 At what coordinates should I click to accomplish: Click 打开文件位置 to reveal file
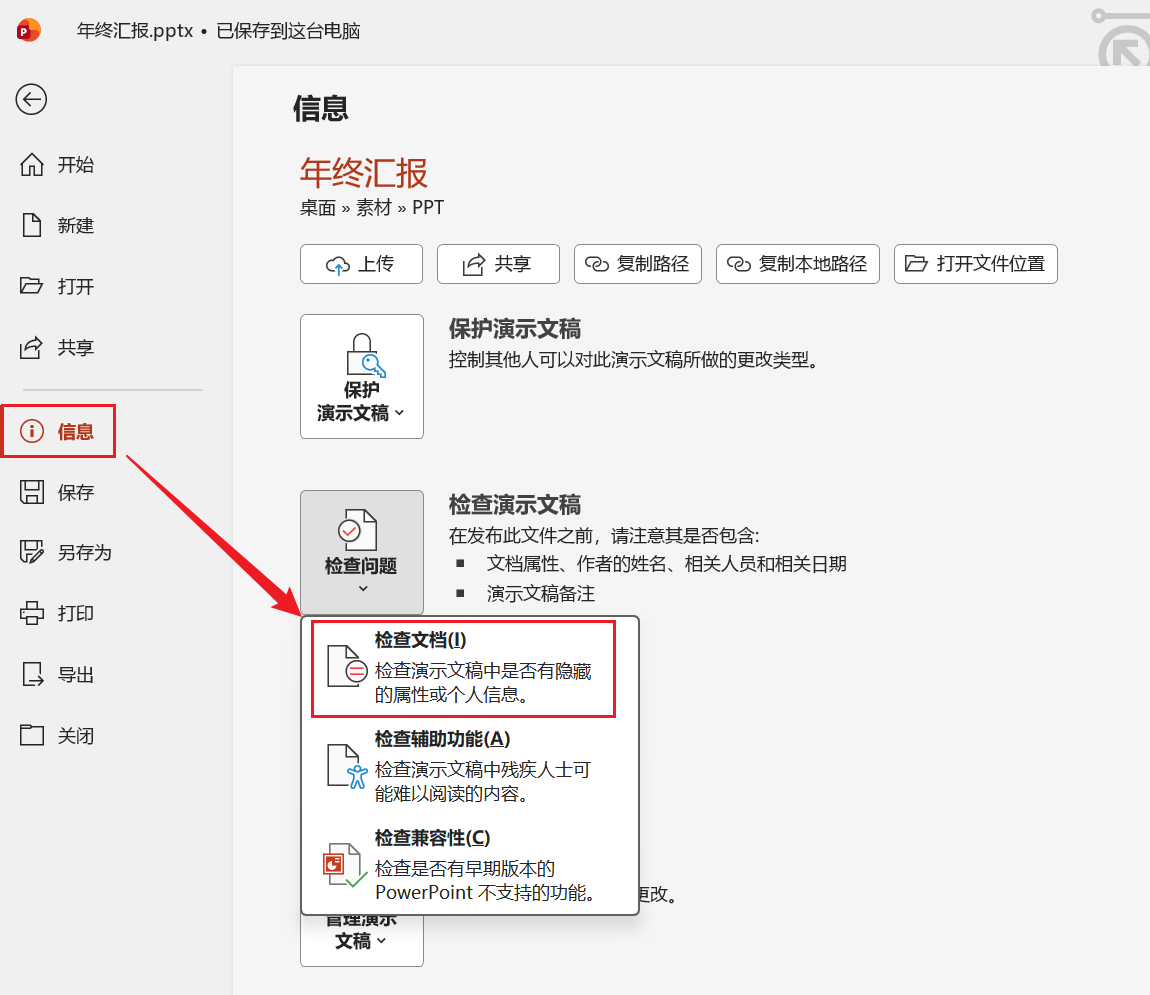tap(975, 264)
